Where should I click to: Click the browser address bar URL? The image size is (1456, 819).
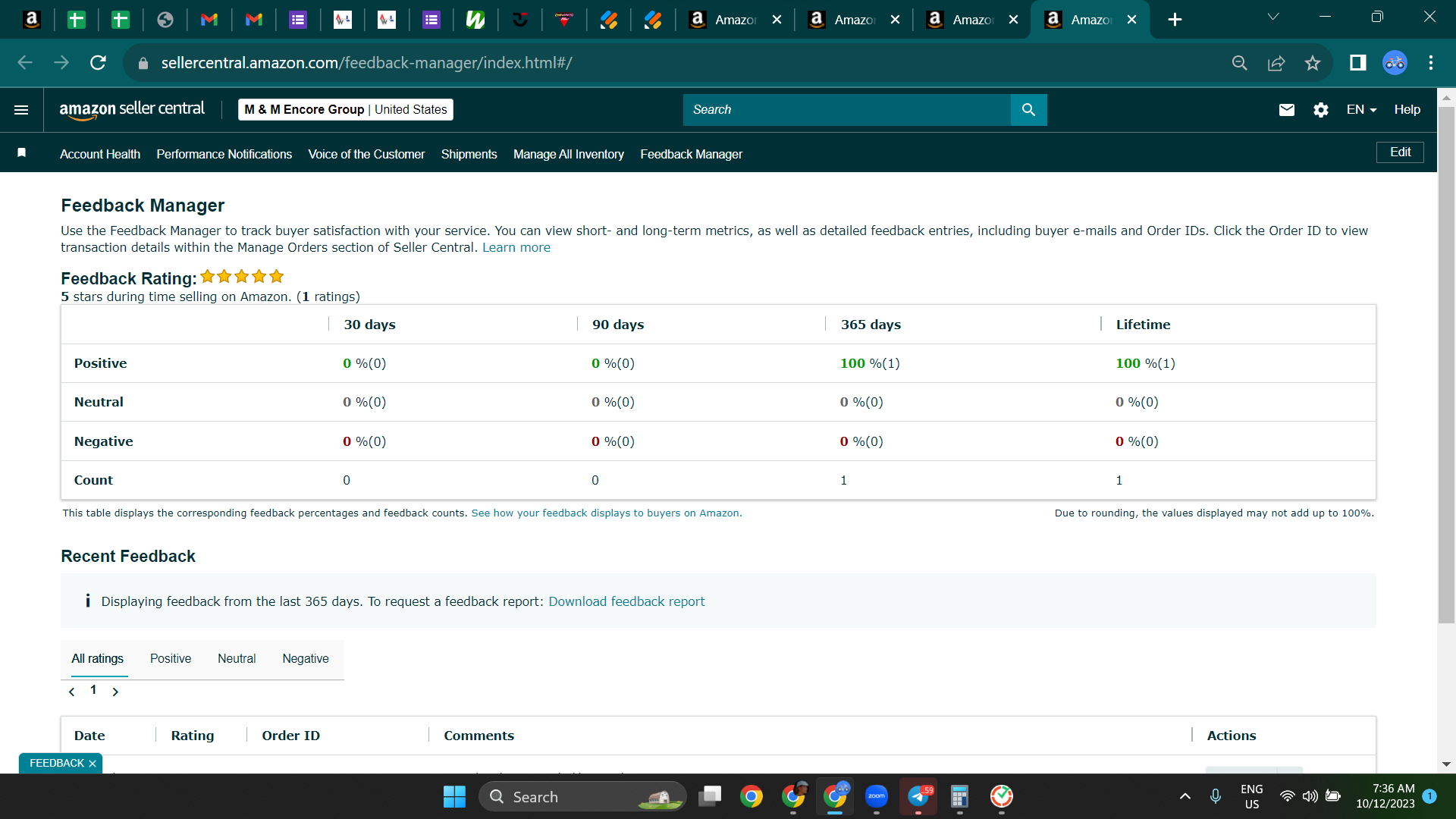tap(366, 63)
